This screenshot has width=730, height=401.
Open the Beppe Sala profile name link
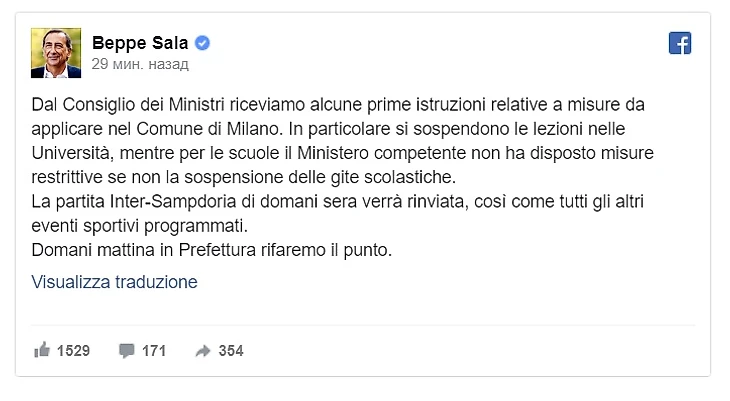[x=140, y=43]
